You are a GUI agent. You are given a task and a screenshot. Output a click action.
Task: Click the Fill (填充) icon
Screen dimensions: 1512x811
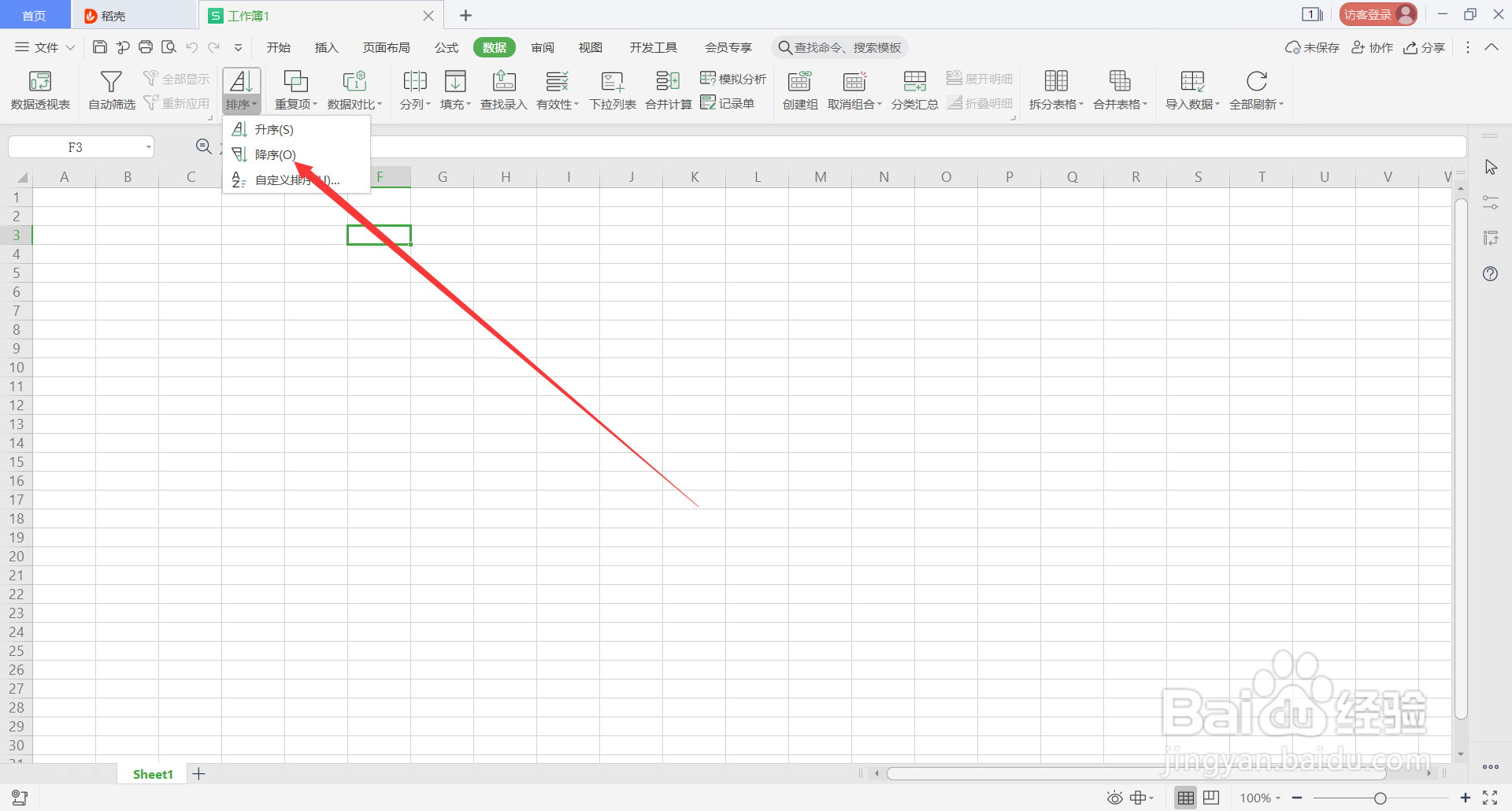tap(455, 81)
